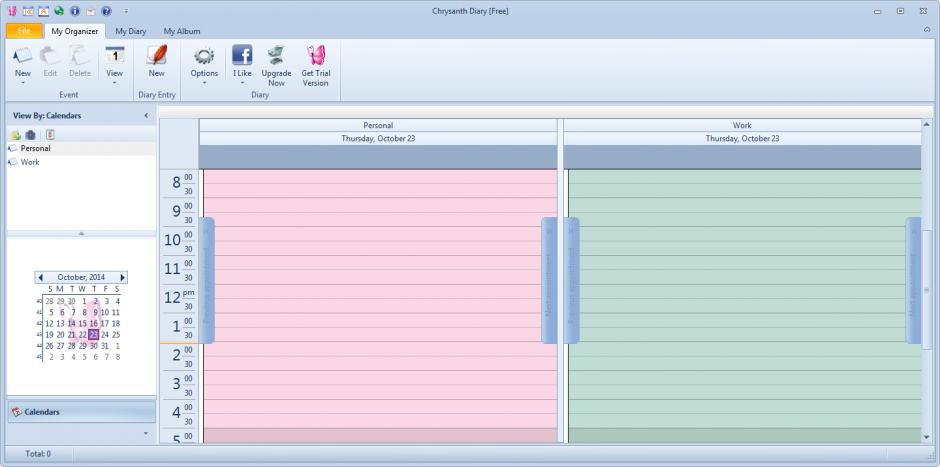Click the Personal calendar column header
Image resolution: width=940 pixels, height=467 pixels.
[378, 125]
